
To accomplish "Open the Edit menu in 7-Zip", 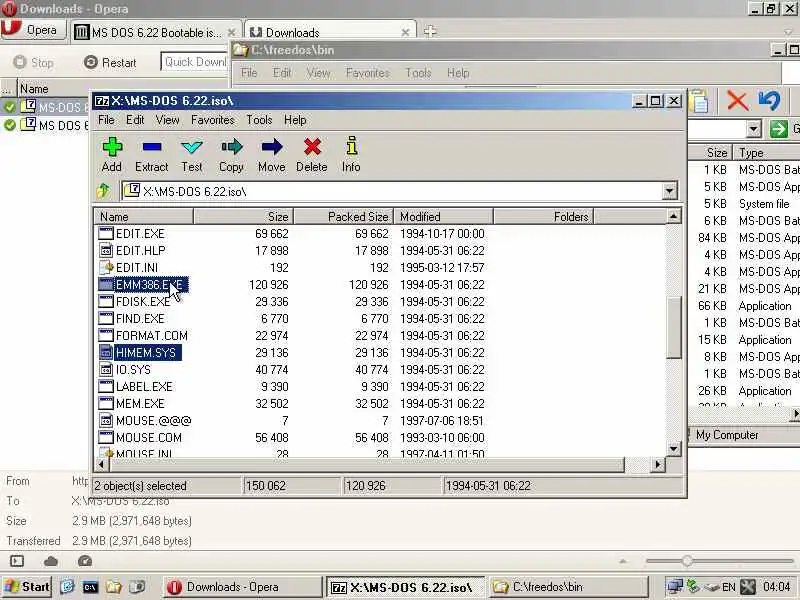I will [x=135, y=120].
